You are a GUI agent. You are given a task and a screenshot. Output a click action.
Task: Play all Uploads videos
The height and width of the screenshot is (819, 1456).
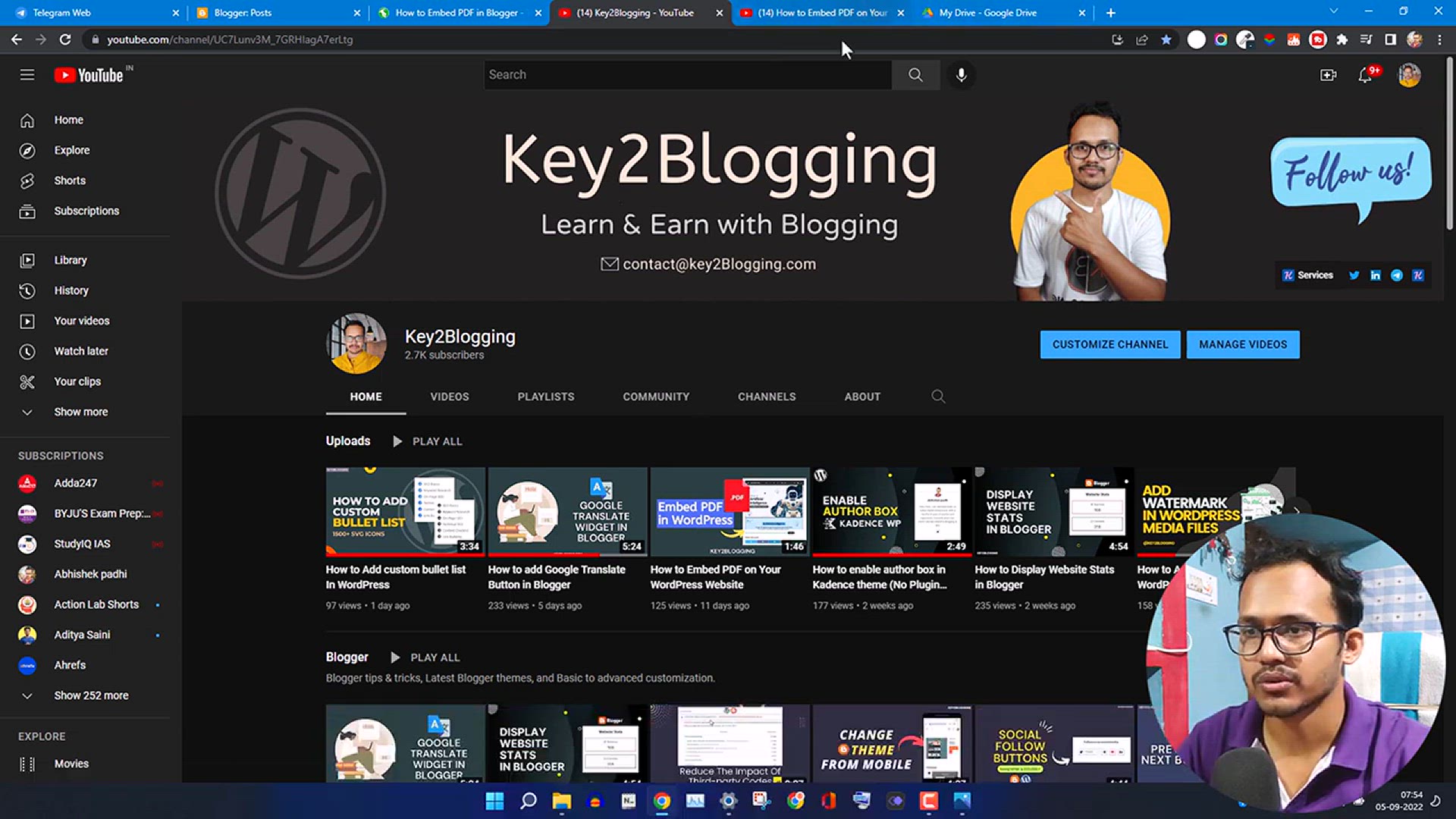pos(428,441)
